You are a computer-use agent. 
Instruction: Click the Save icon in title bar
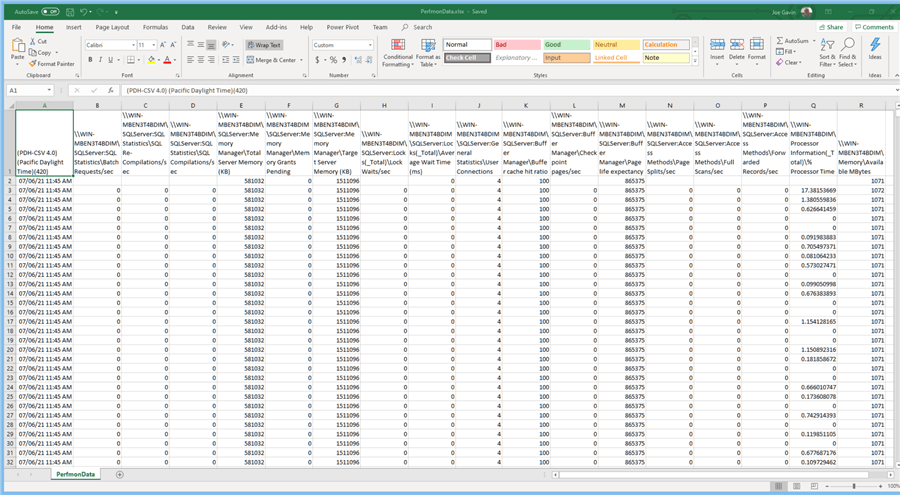point(72,11)
